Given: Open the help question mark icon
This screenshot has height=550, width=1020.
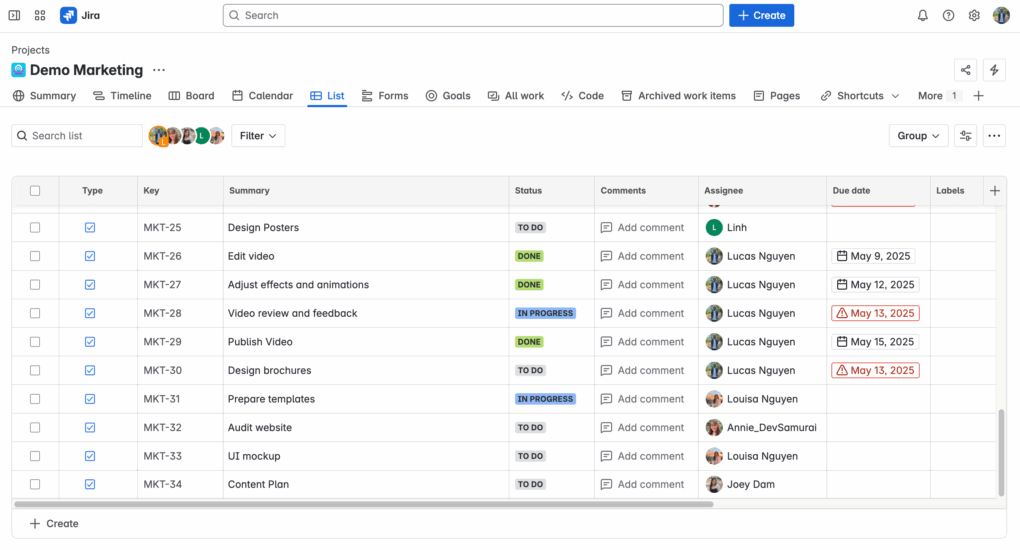Looking at the screenshot, I should pyautogui.click(x=948, y=15).
